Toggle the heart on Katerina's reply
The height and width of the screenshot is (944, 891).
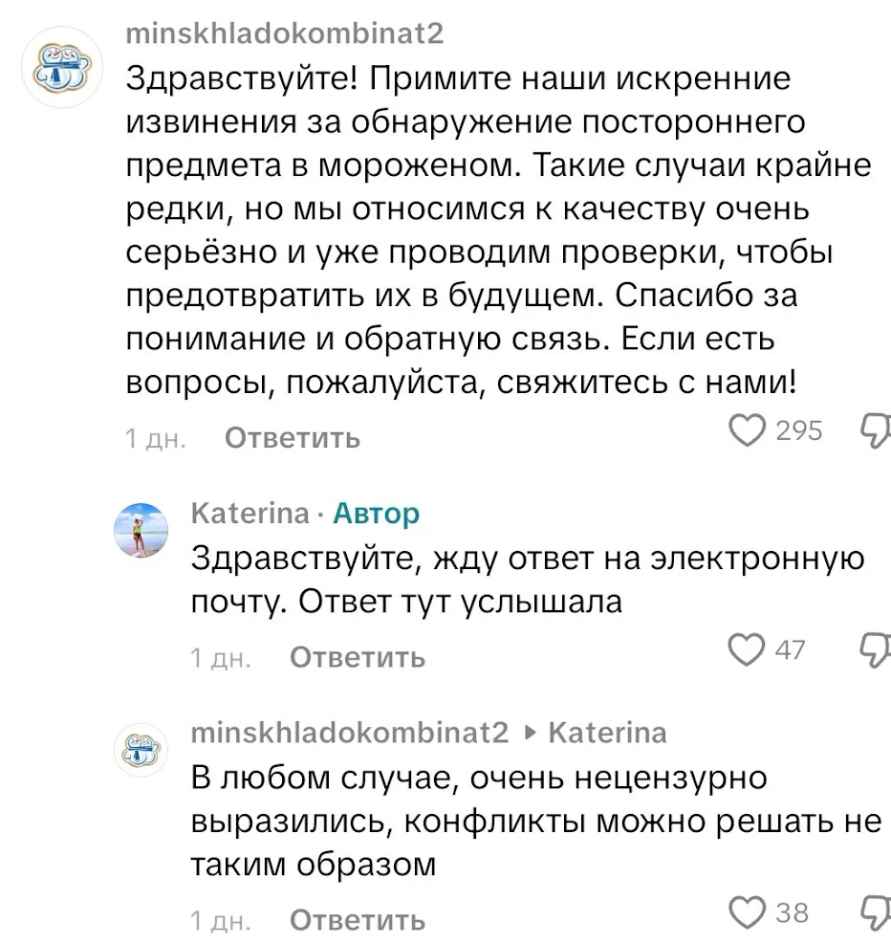(745, 650)
